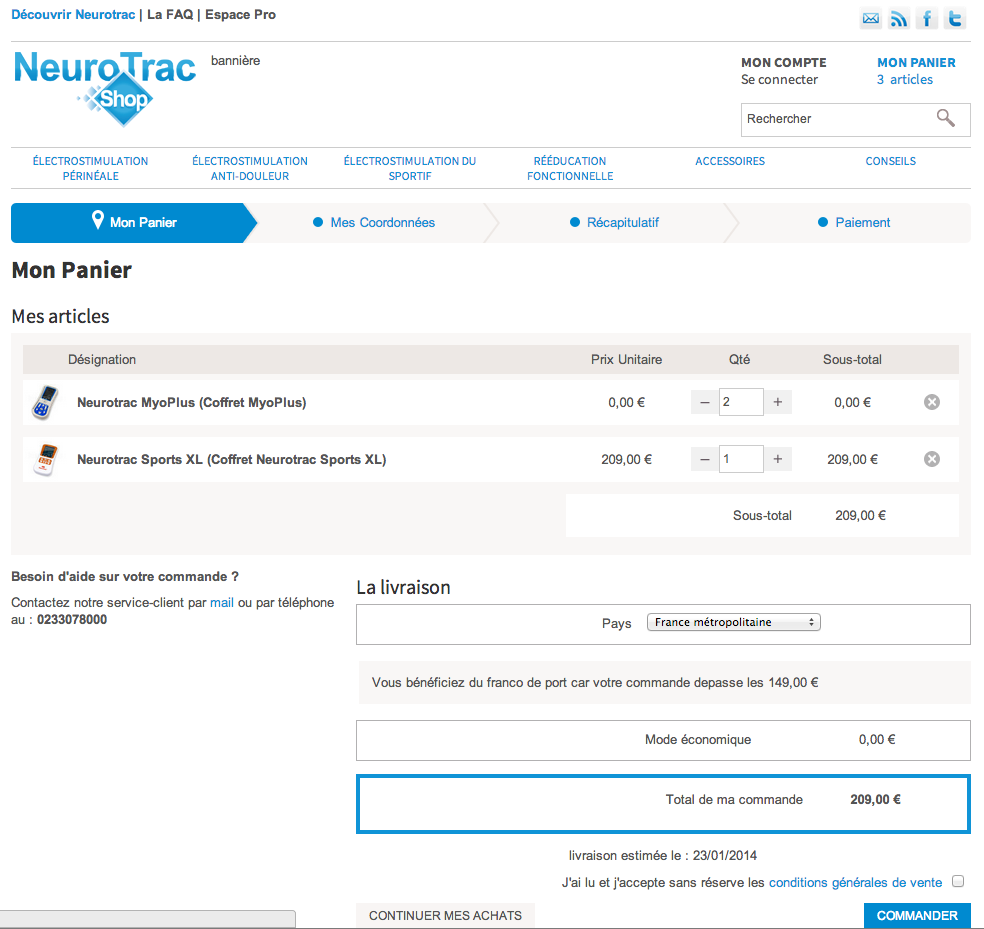Click the MyoPlus quantity field
984x929 pixels.
(x=741, y=402)
